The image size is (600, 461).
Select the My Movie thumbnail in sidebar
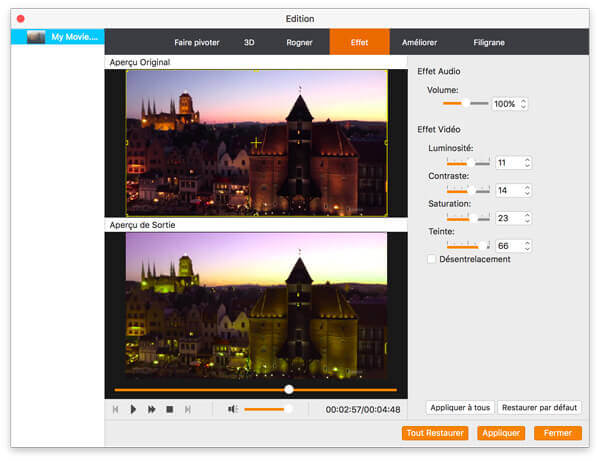37,37
